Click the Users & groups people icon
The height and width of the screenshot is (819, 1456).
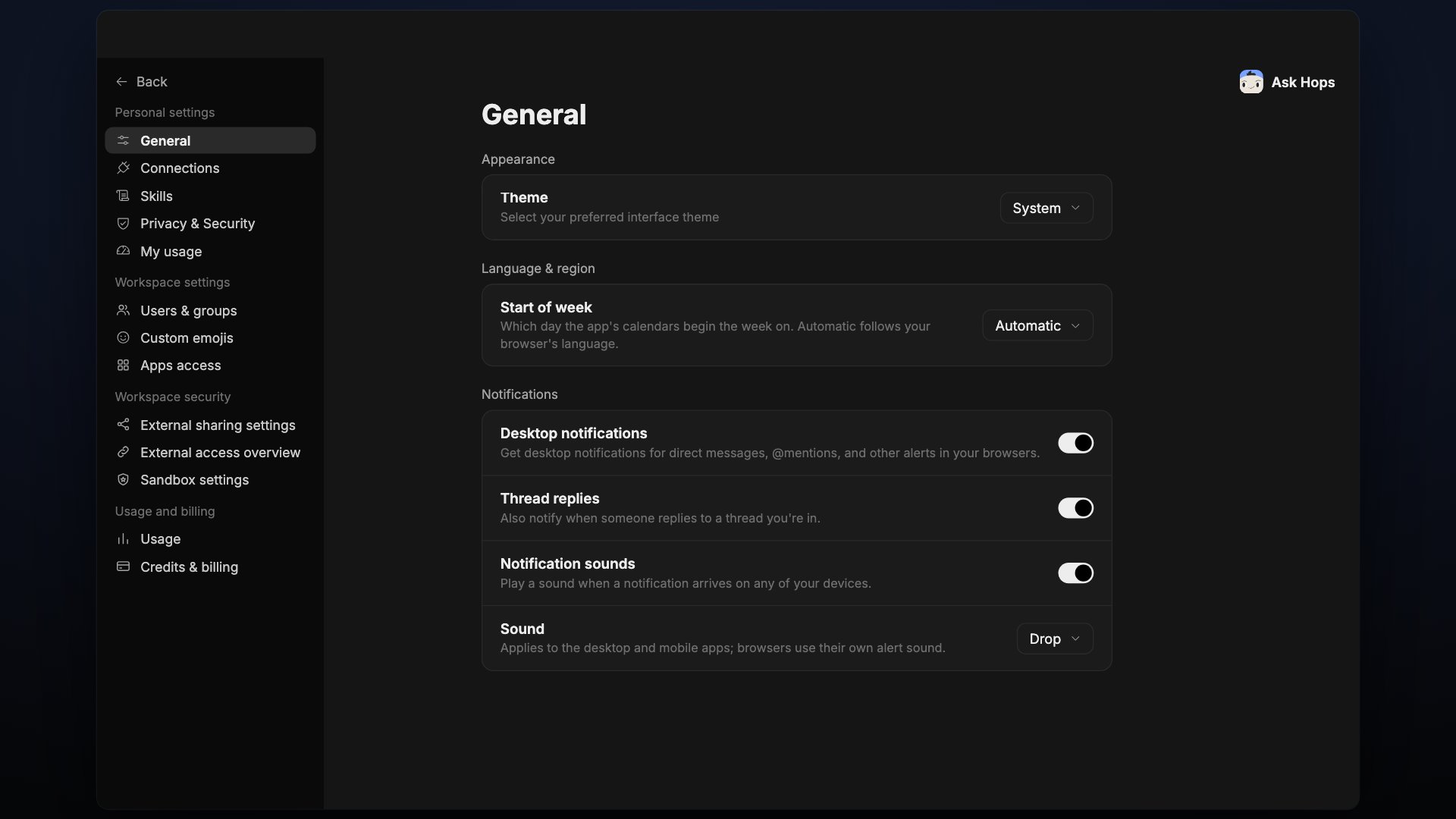click(123, 310)
